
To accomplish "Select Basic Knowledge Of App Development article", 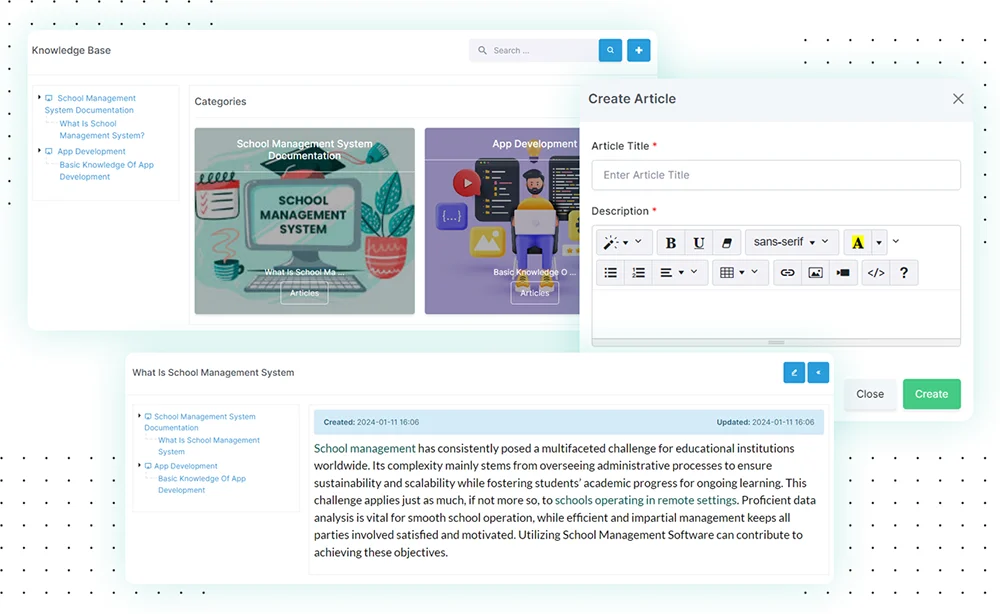I will click(x=105, y=170).
